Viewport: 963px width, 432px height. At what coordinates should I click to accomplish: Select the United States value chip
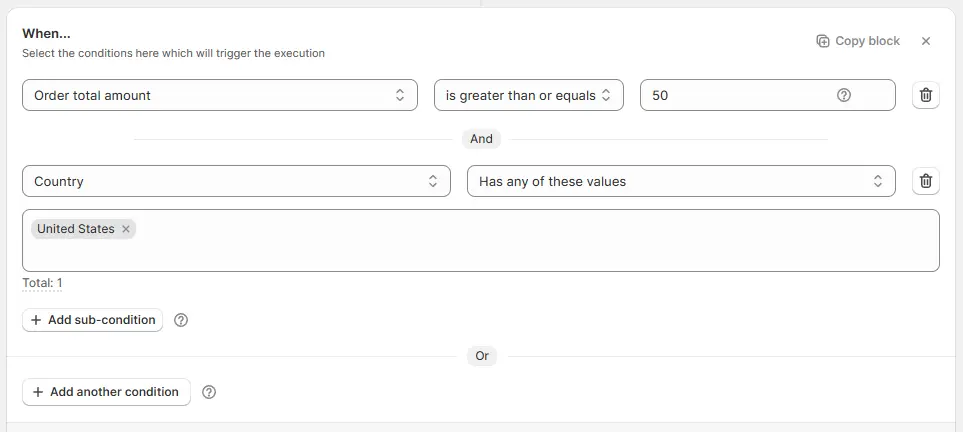tap(75, 229)
